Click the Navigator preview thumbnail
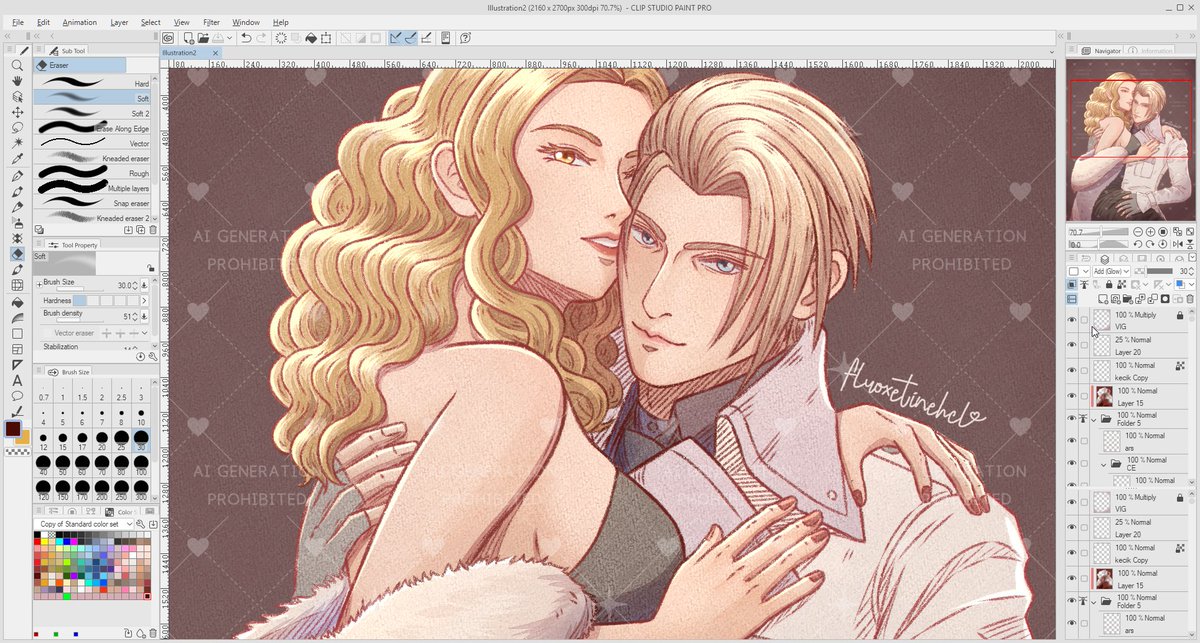The height and width of the screenshot is (643, 1200). coord(1130,140)
